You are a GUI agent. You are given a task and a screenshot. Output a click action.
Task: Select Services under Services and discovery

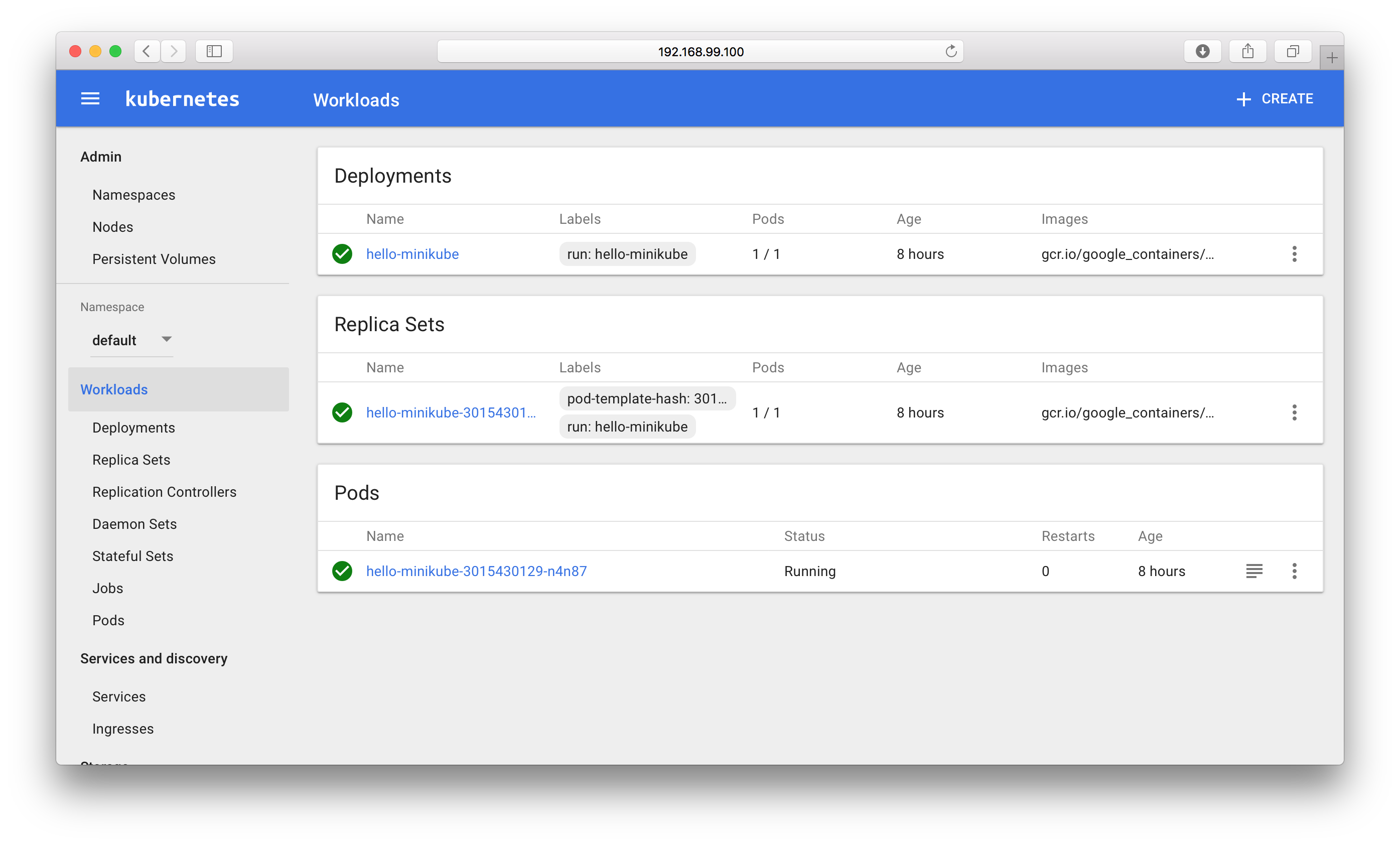[x=119, y=696]
